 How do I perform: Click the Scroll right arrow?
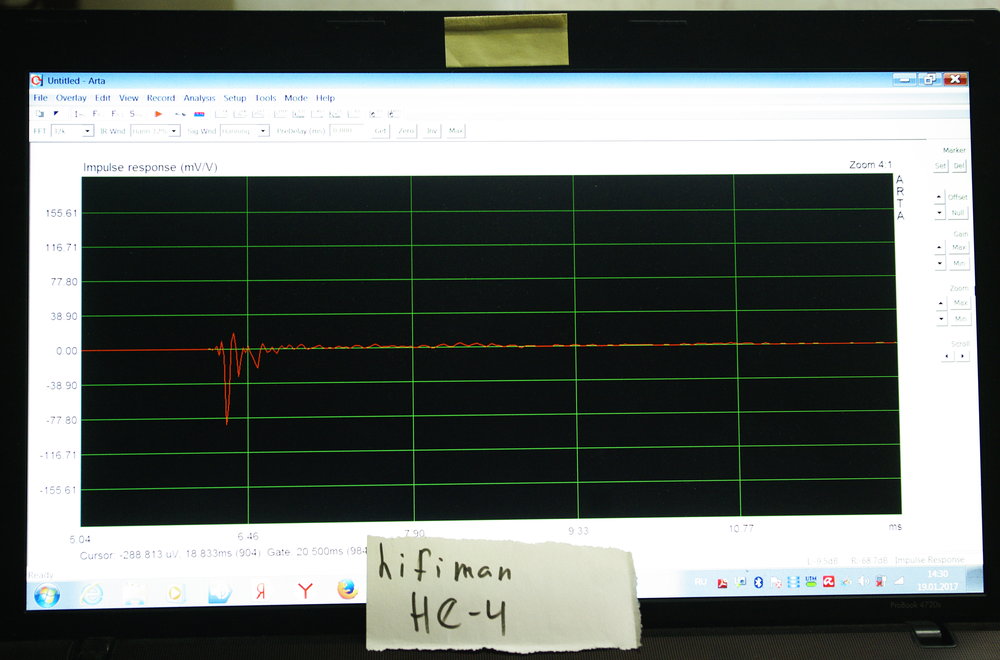click(963, 356)
